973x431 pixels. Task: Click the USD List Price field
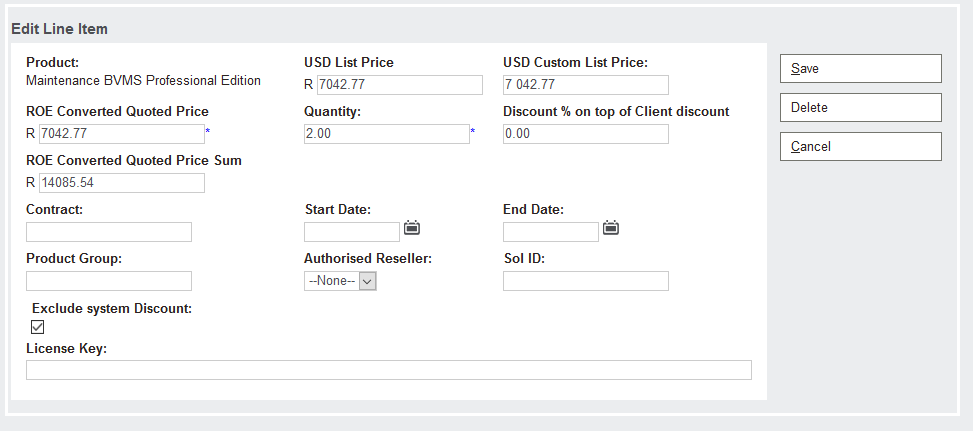399,85
